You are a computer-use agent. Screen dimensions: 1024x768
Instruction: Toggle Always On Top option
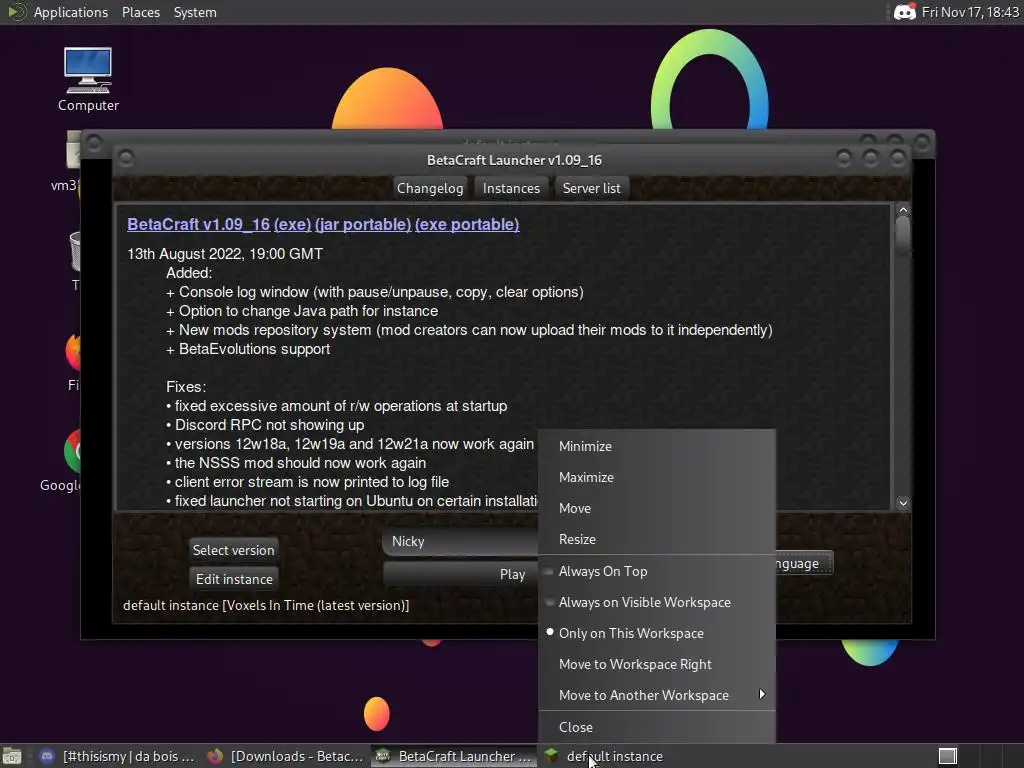coord(657,571)
